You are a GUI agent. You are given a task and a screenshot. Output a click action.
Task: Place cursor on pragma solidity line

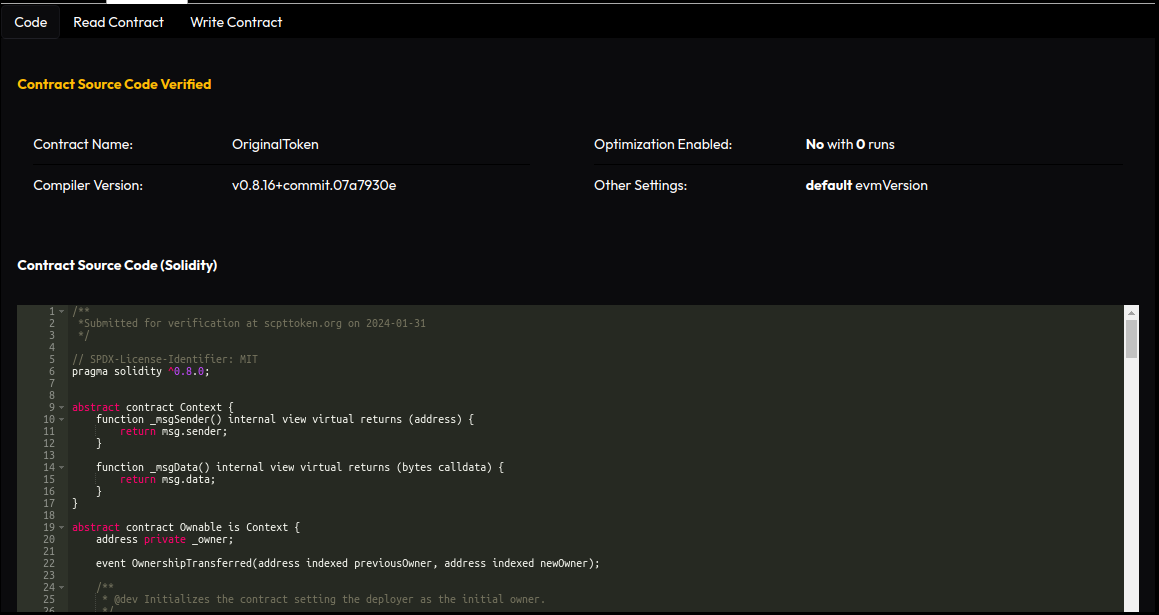(x=140, y=372)
